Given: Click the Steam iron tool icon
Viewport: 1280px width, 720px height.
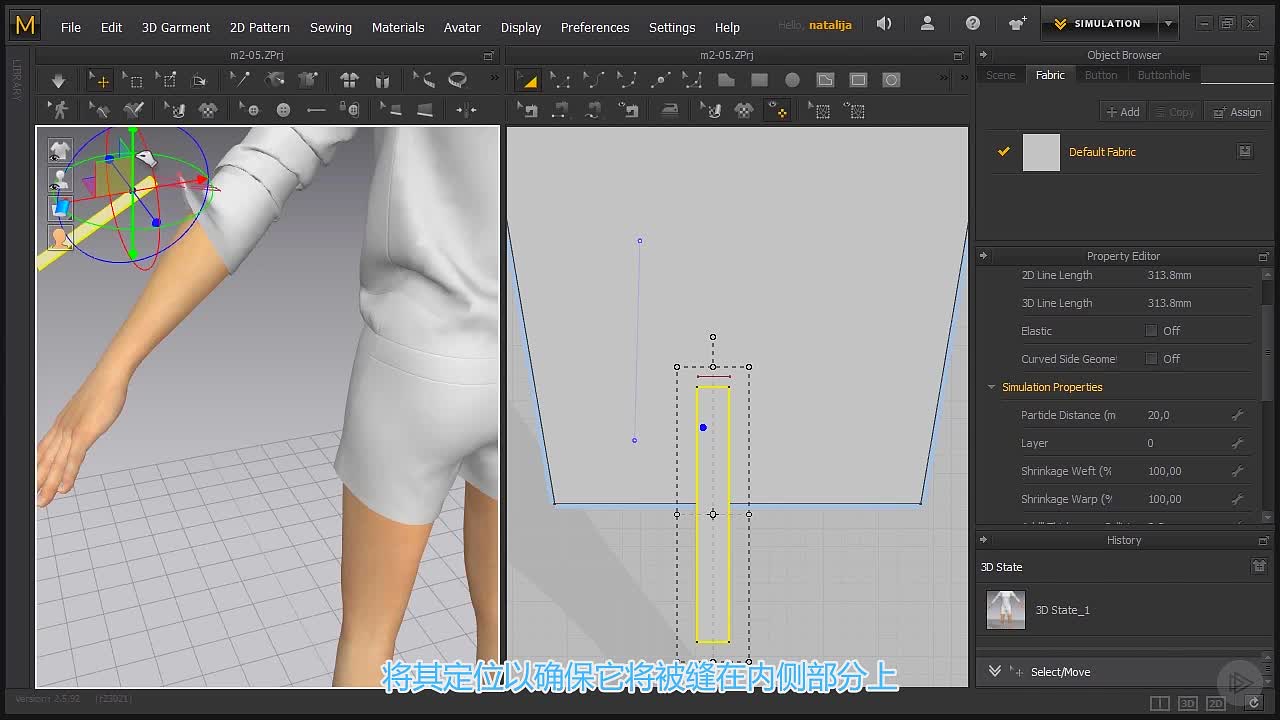Looking at the screenshot, I should pos(669,110).
